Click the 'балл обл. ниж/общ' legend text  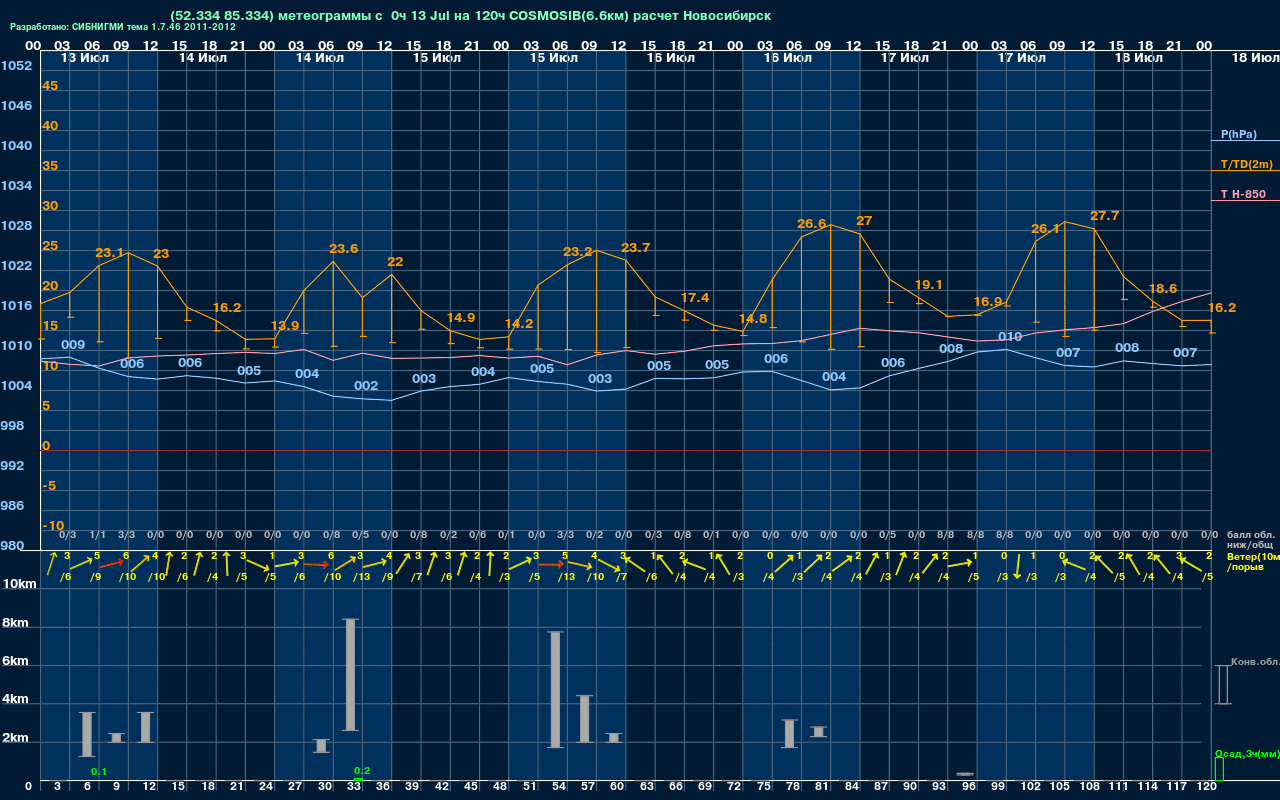pos(1250,539)
